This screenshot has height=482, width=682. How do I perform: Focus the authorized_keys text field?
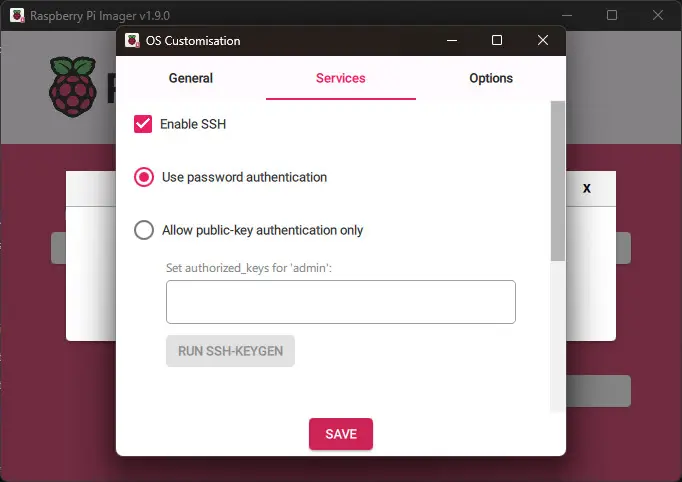[340, 302]
